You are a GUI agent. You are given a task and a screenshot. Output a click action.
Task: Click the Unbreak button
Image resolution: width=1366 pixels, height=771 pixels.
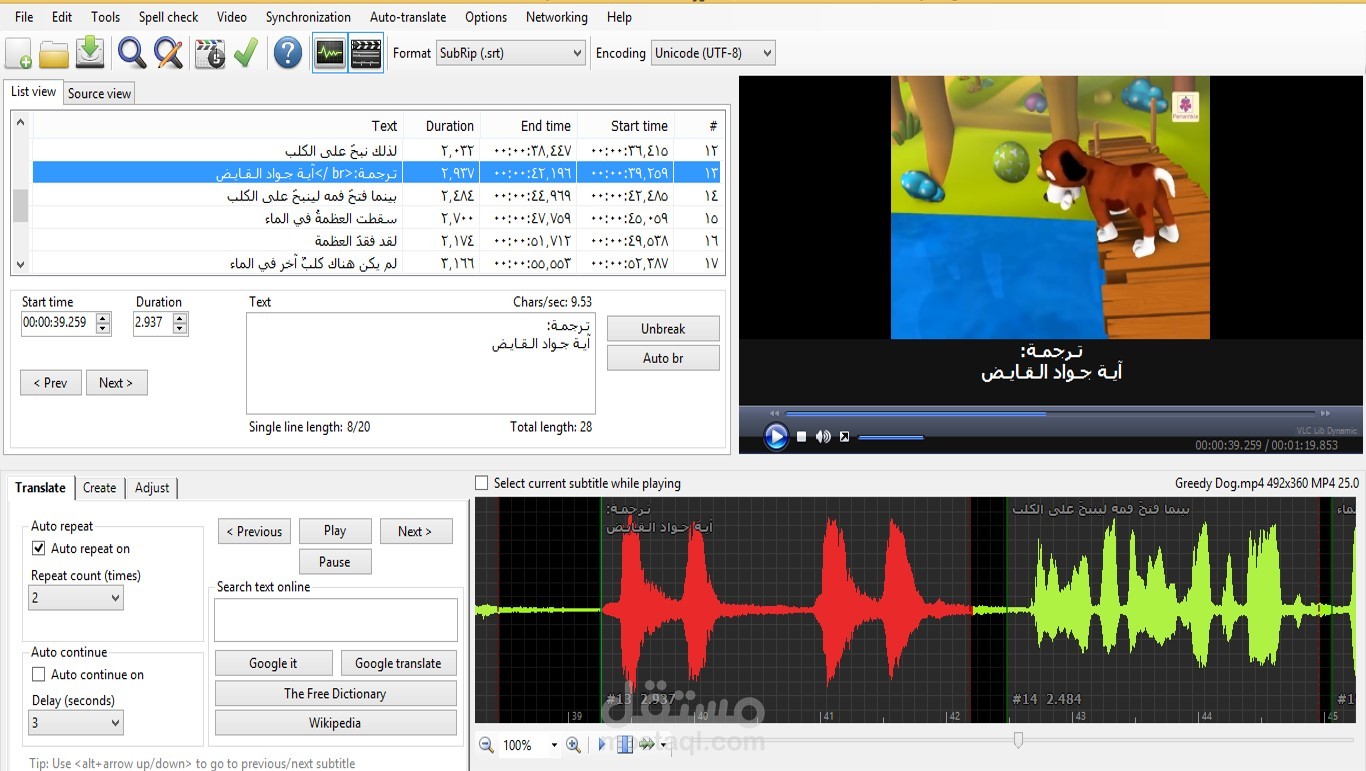(663, 329)
